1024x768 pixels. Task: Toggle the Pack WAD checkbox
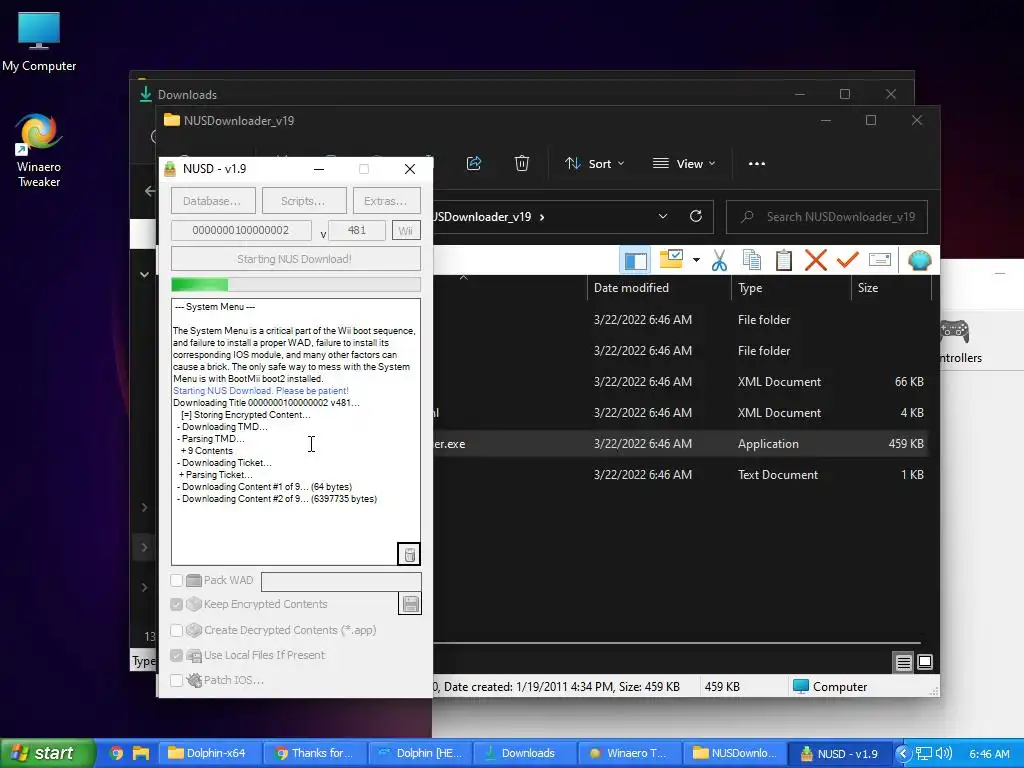pos(176,581)
